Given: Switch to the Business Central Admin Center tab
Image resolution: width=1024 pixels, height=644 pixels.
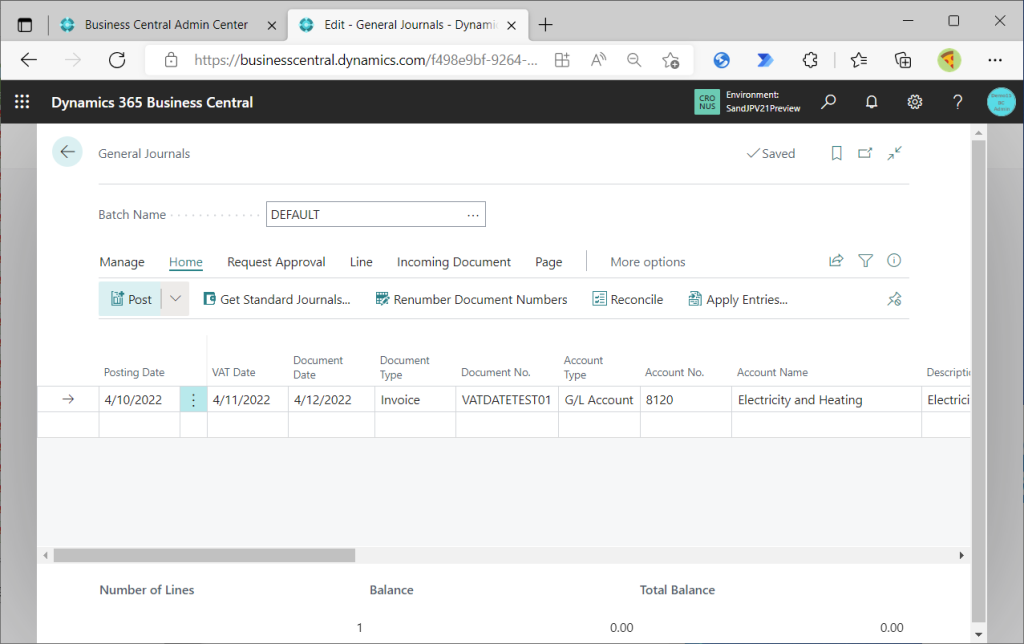Looking at the screenshot, I should (166, 25).
